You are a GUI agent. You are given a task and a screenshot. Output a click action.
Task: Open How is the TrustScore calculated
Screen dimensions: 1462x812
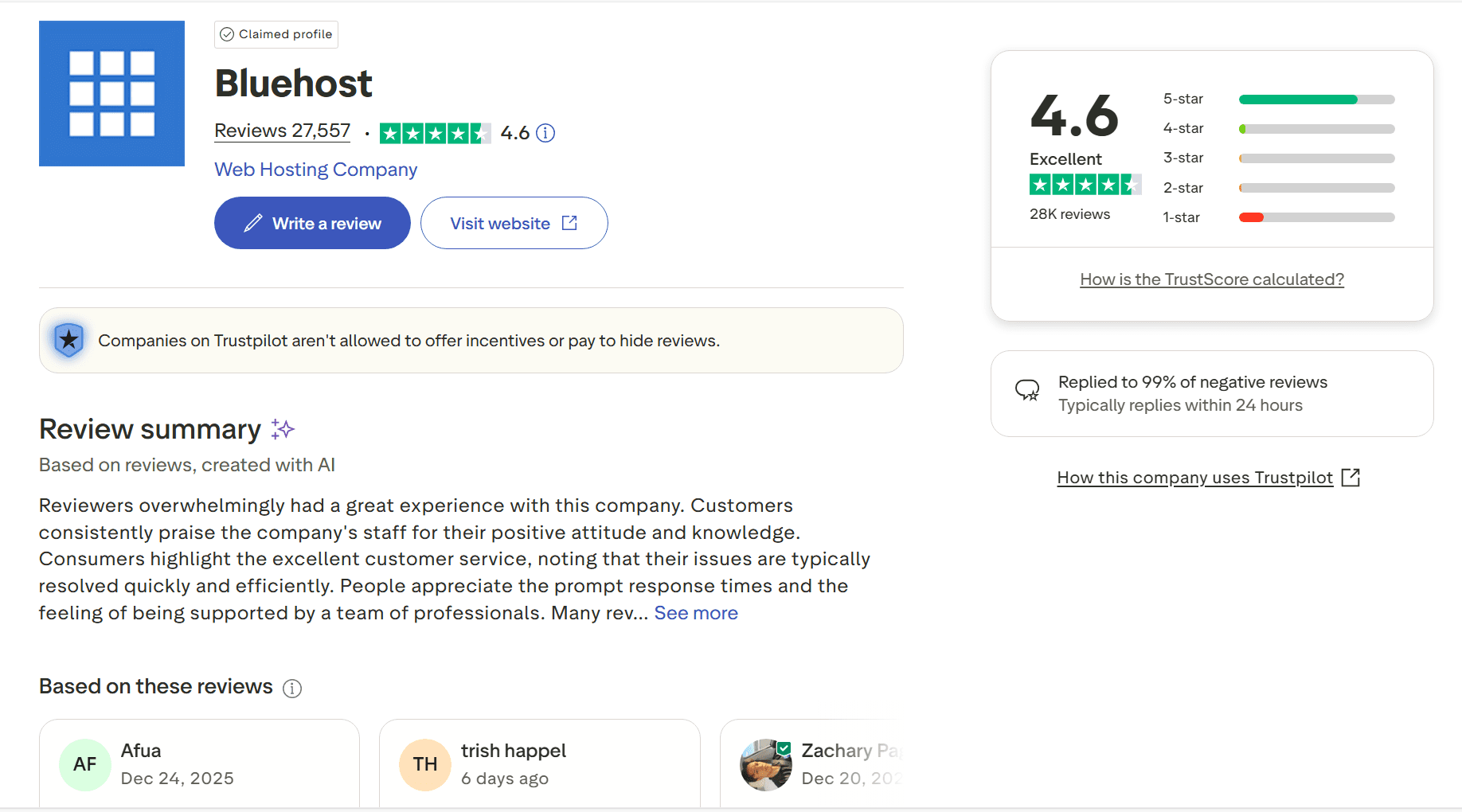coord(1211,279)
